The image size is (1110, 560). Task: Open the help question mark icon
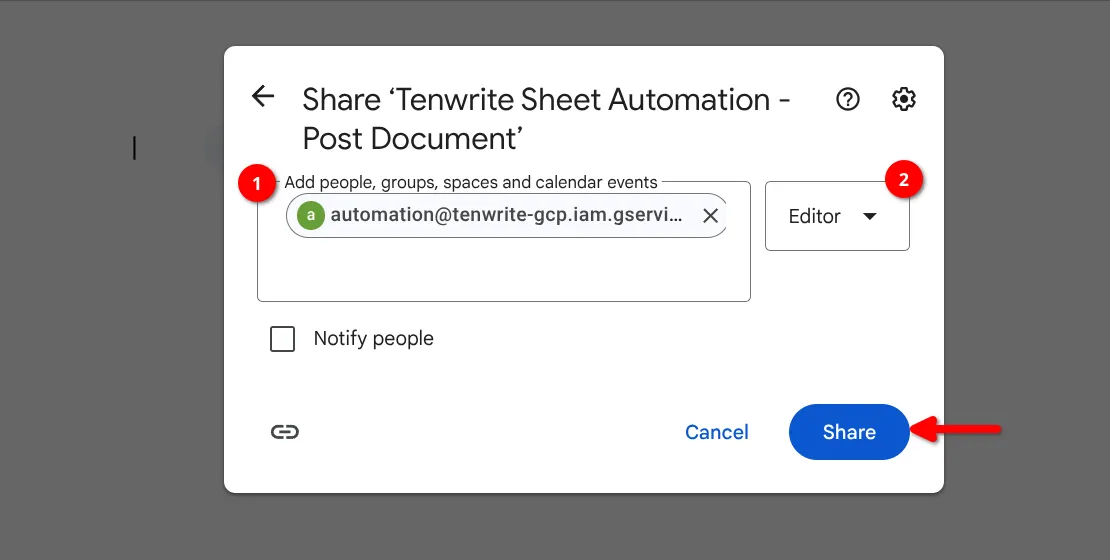click(848, 99)
